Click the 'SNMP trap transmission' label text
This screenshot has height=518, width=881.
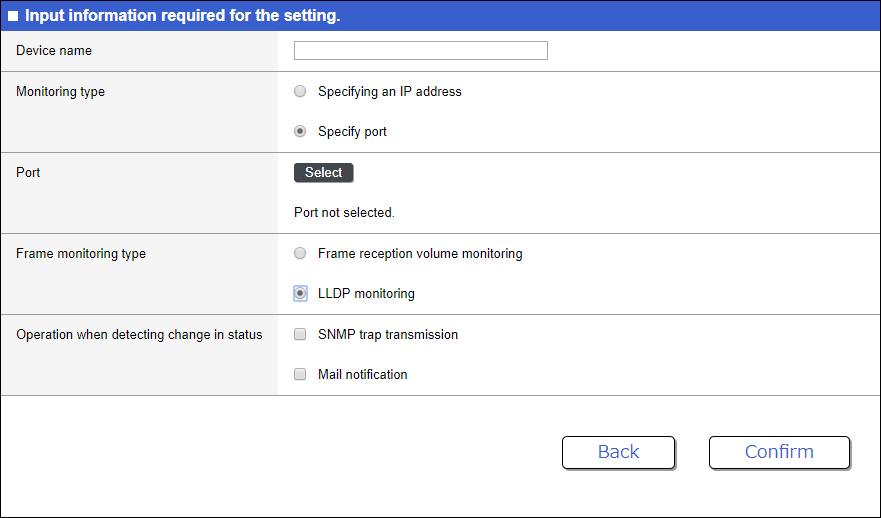tap(388, 335)
